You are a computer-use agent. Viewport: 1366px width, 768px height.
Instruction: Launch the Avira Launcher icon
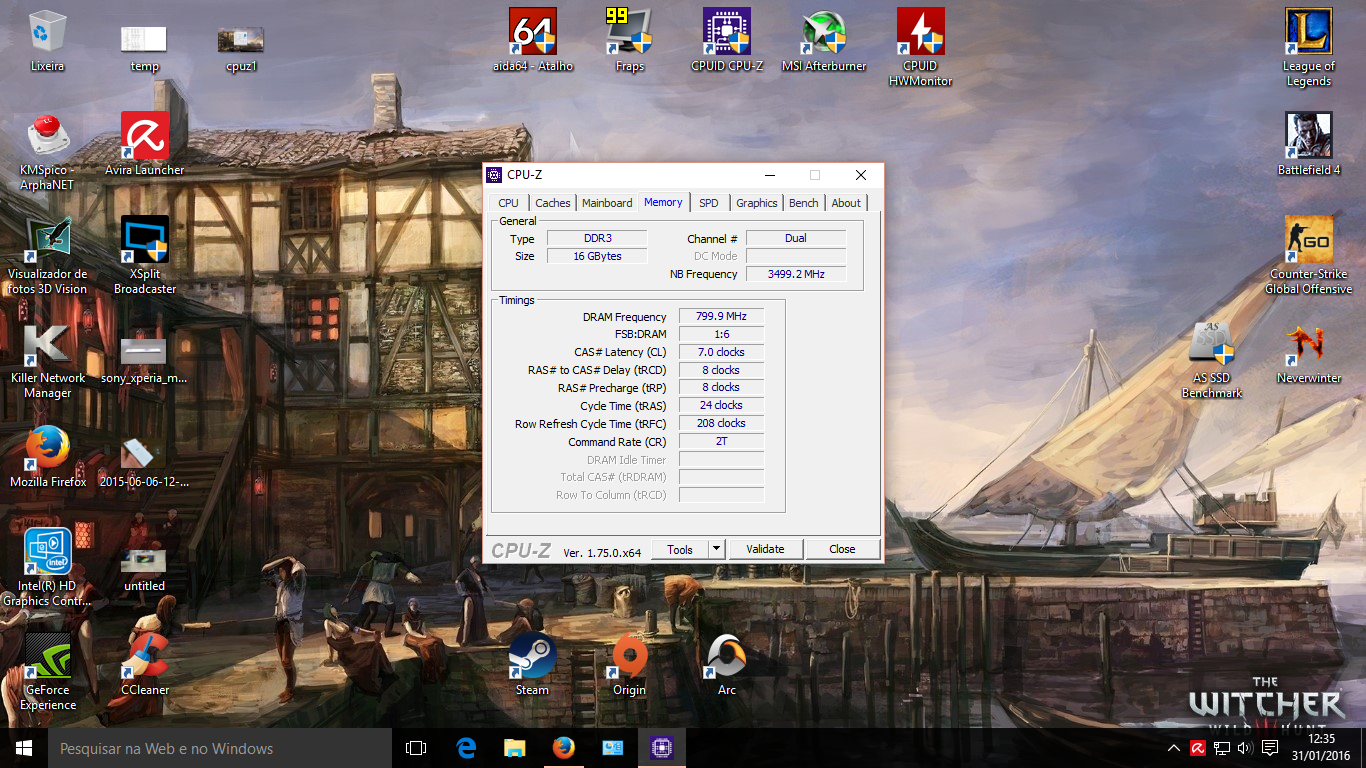point(144,145)
